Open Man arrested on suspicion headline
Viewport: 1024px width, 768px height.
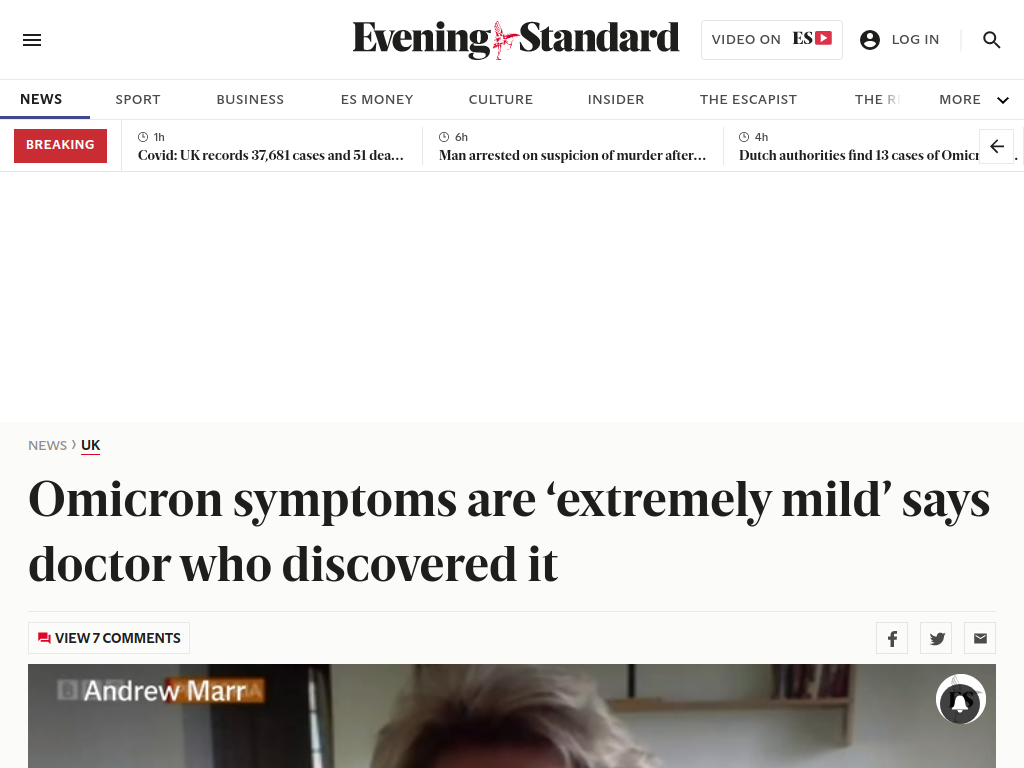point(572,155)
